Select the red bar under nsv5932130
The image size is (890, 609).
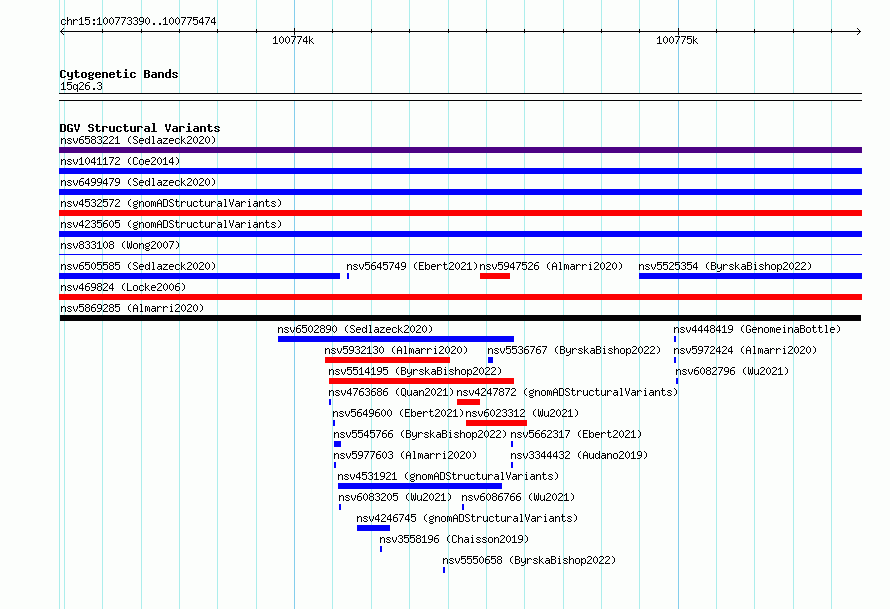[387, 360]
